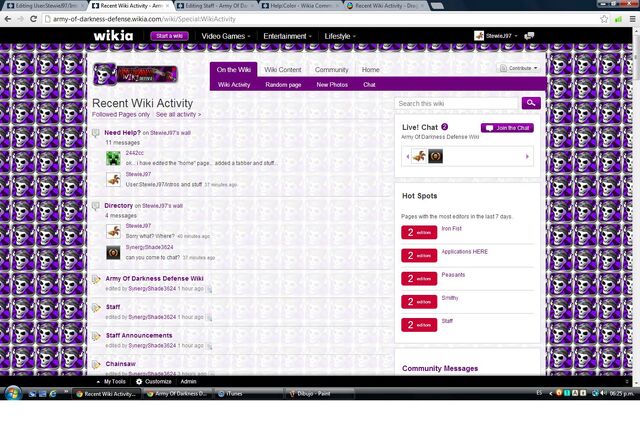
Task: Click diff icon after Staff edit entry
Action: point(209,318)
